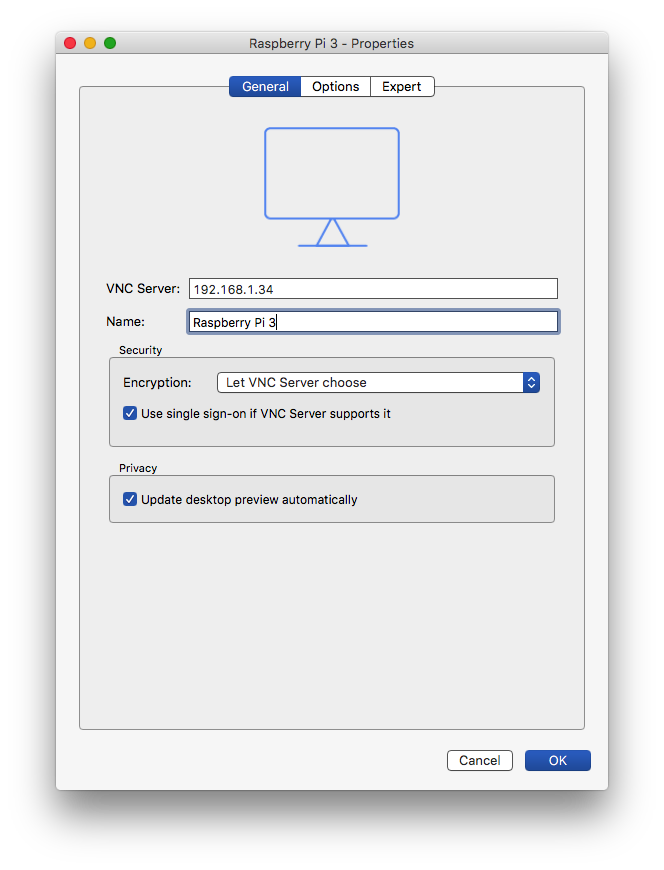Toggle Update desktop preview automatically checkbox
The image size is (664, 870).
click(130, 499)
